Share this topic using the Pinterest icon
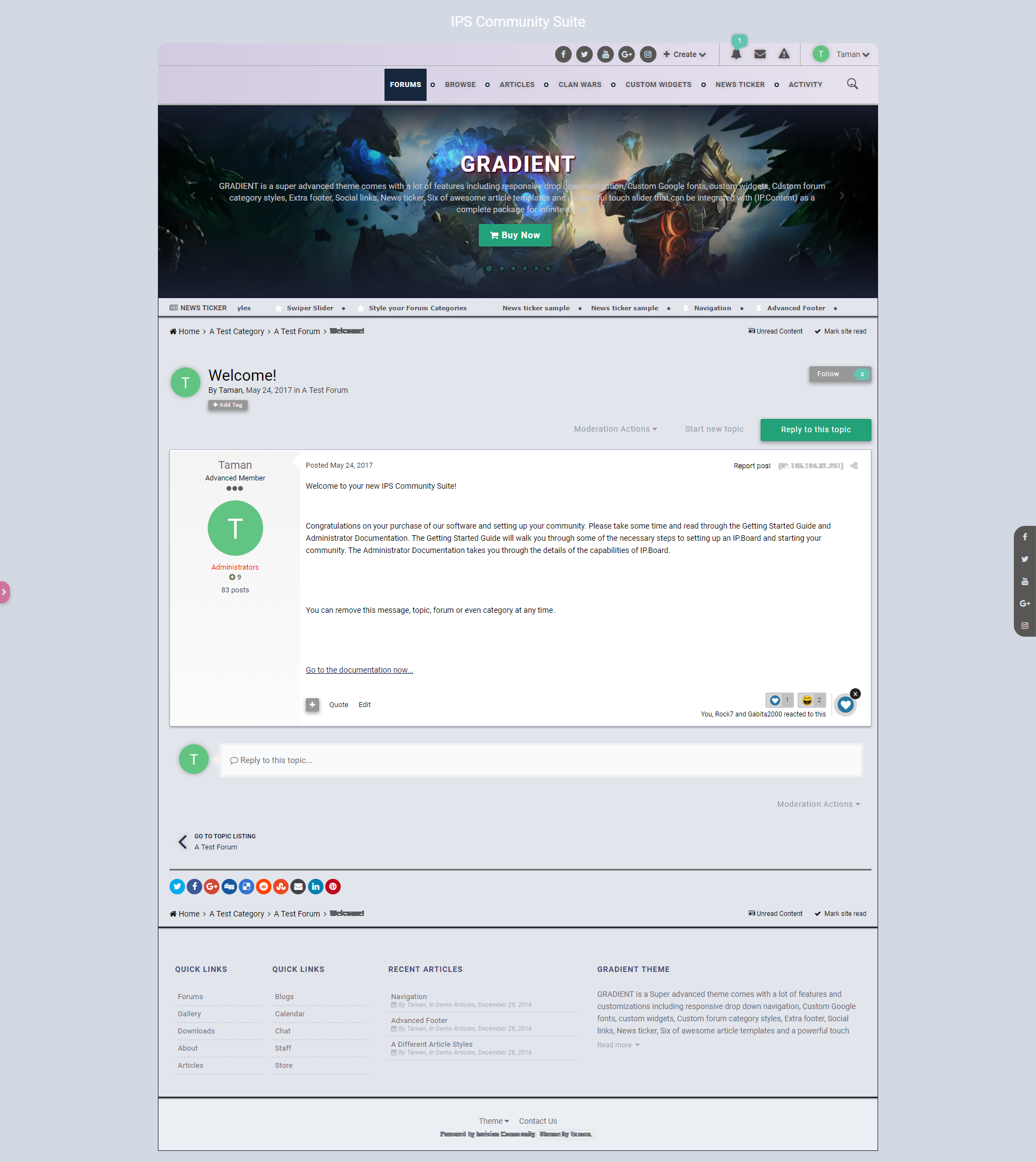This screenshot has width=1036, height=1162. [x=332, y=887]
